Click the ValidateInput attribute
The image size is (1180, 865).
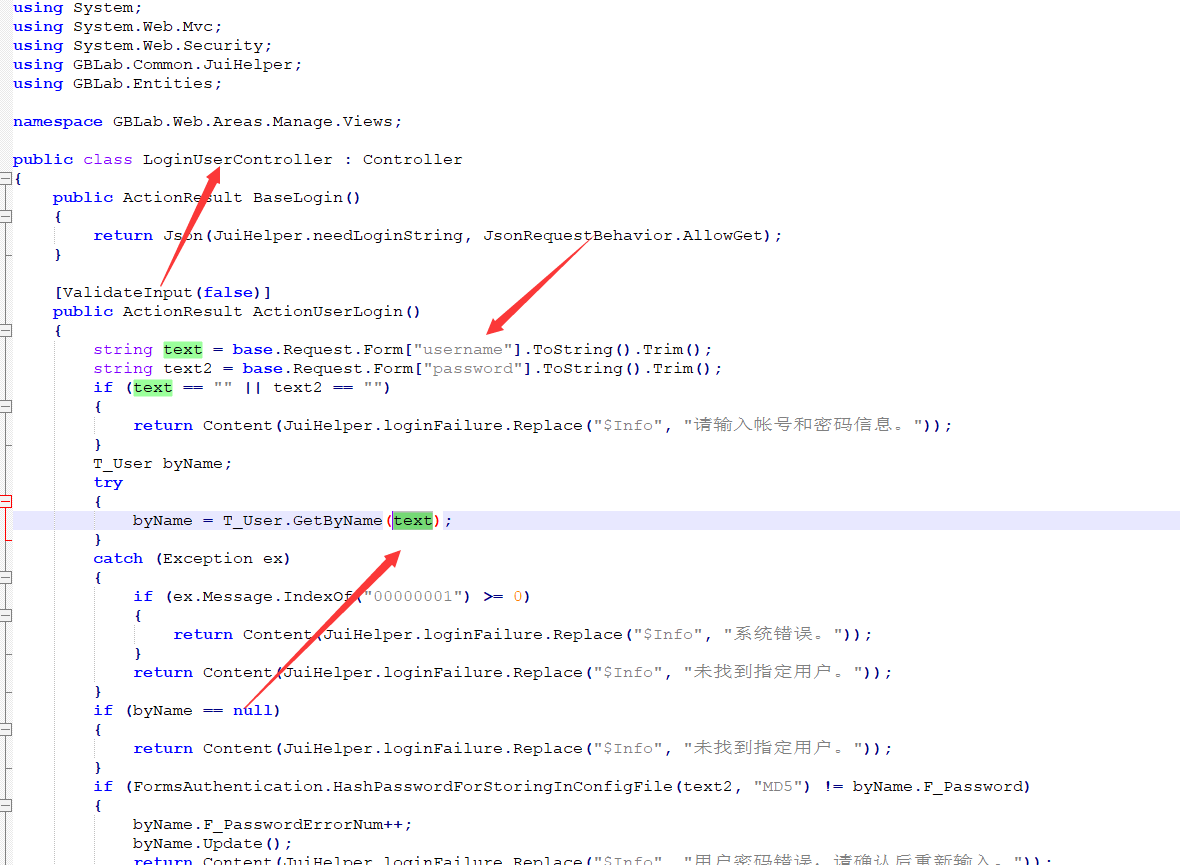[x=127, y=293]
